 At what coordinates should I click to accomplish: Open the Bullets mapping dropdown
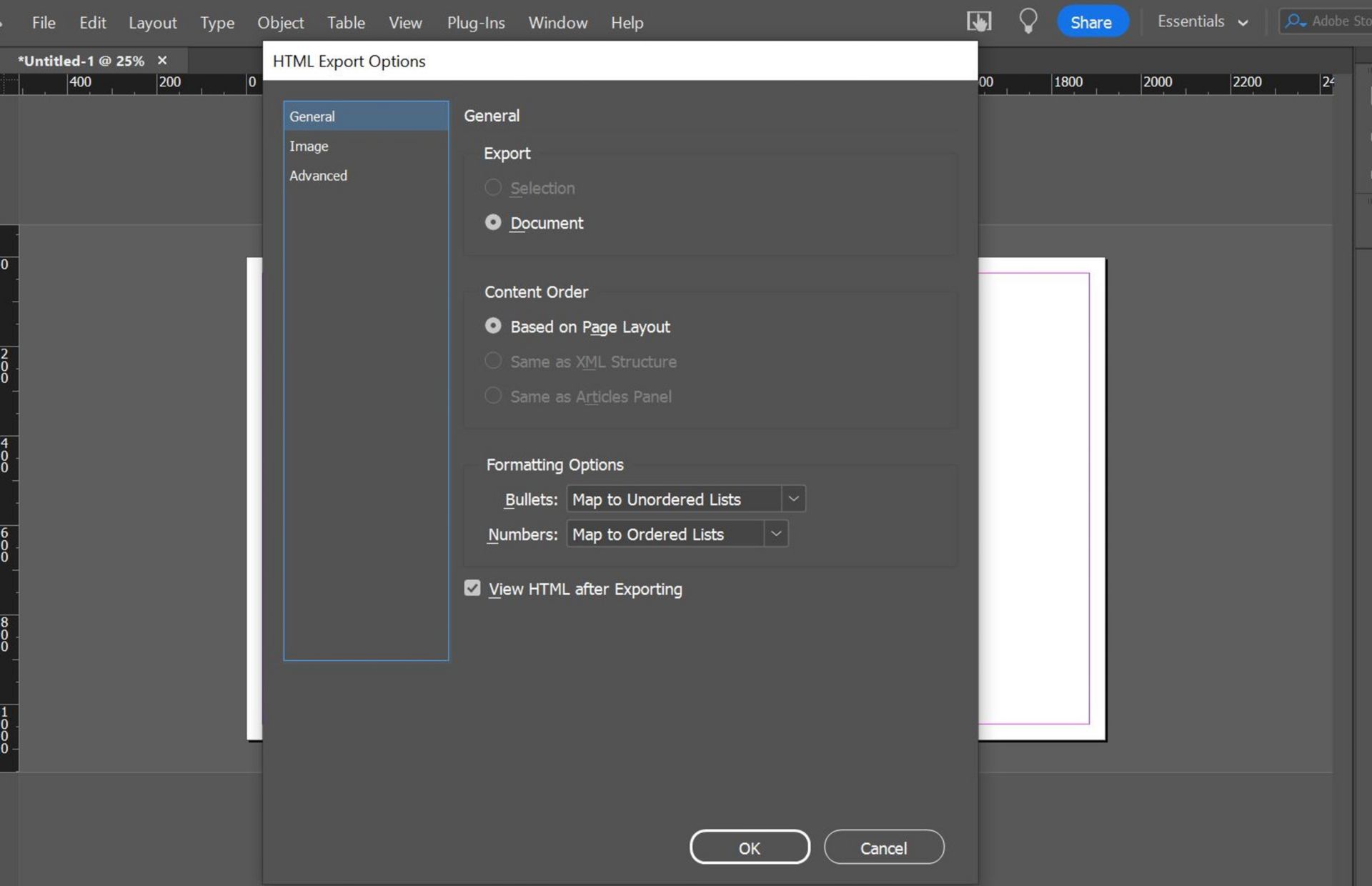point(792,499)
